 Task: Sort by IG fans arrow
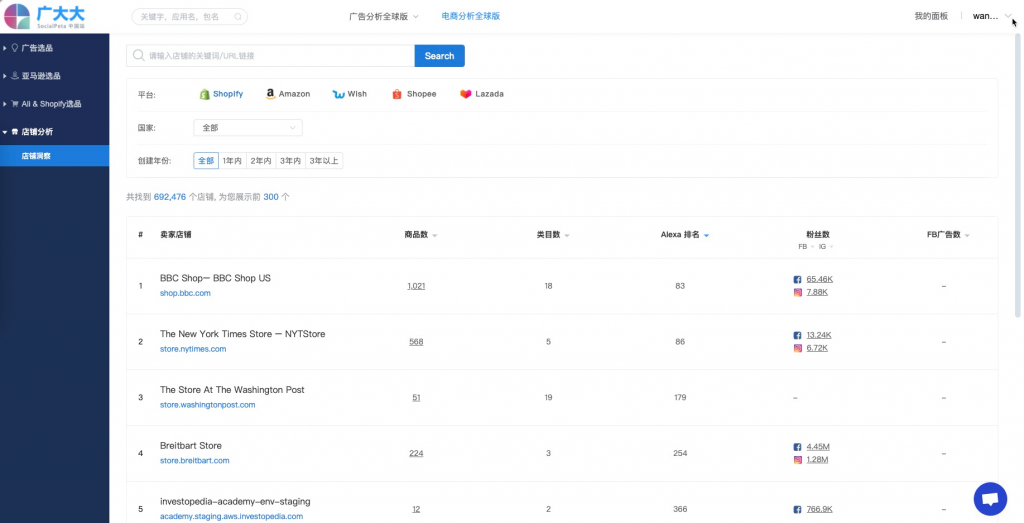(831, 247)
